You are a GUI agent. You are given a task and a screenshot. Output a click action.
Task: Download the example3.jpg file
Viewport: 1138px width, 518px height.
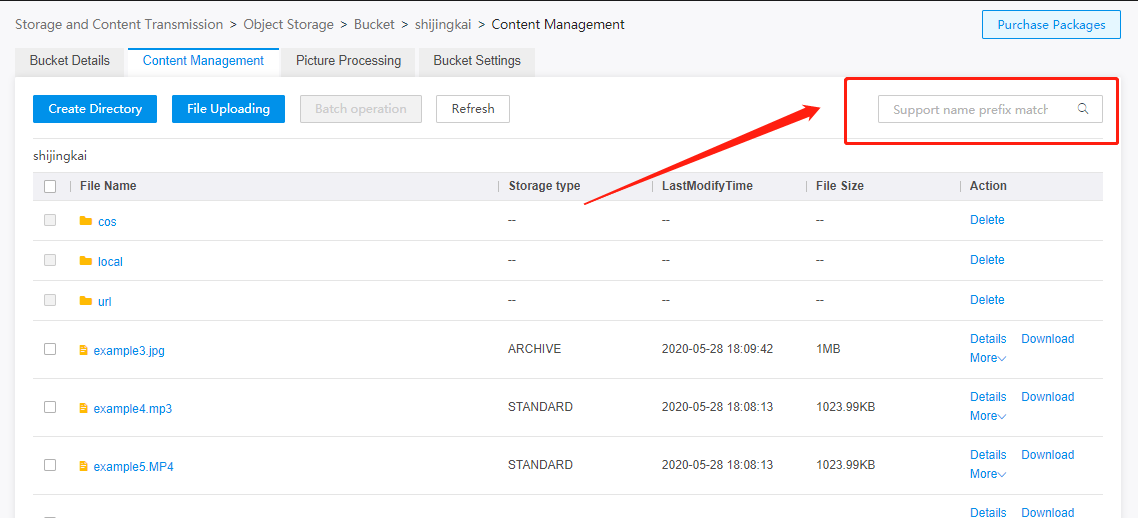tap(1047, 339)
